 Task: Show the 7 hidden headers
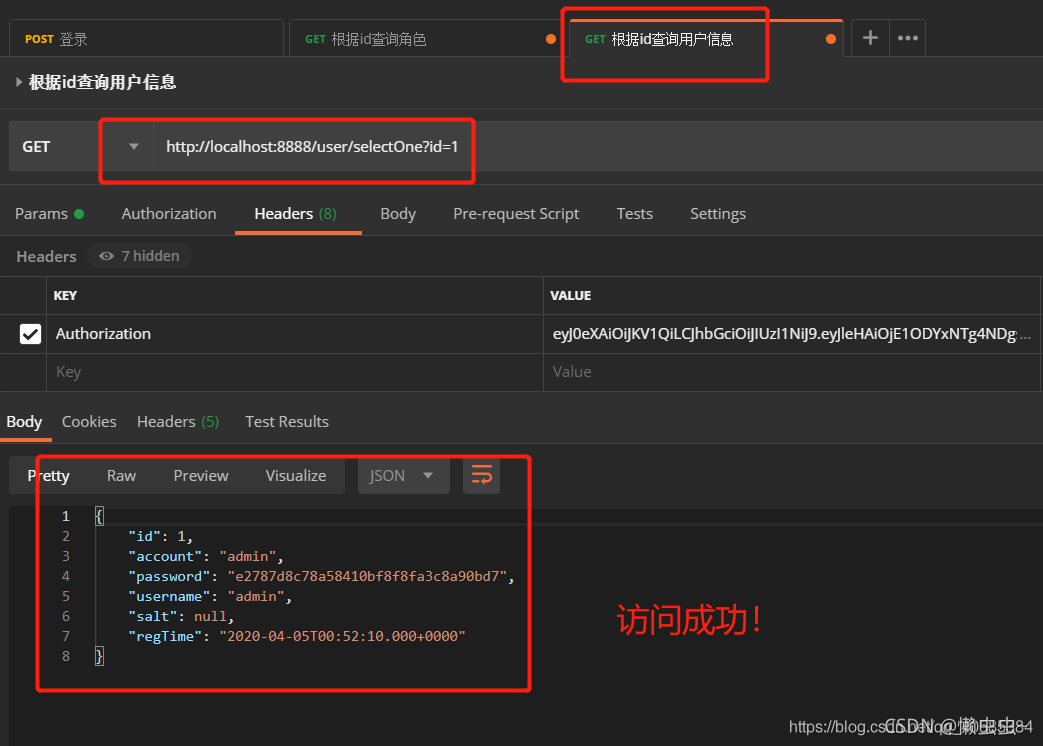139,256
